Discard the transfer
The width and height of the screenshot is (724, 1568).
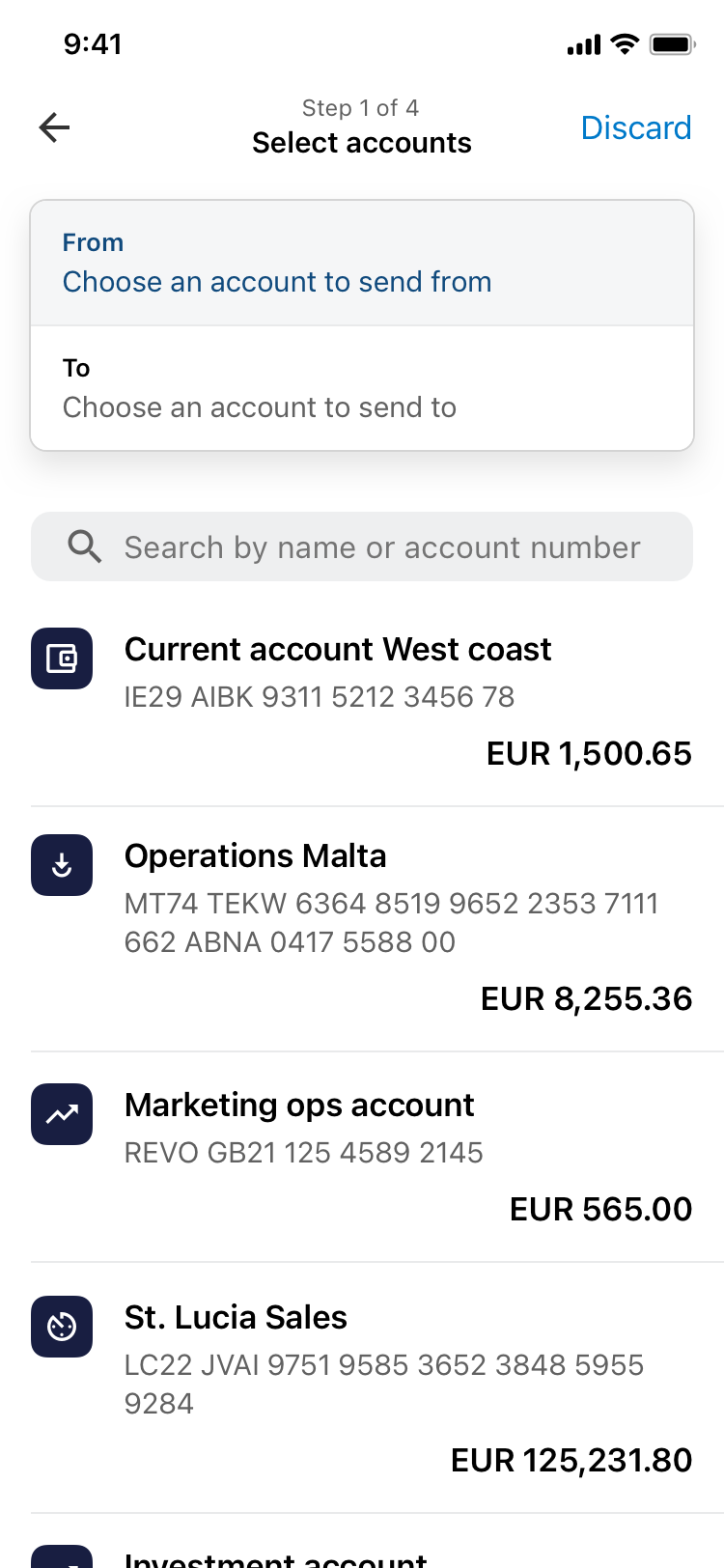coord(636,127)
